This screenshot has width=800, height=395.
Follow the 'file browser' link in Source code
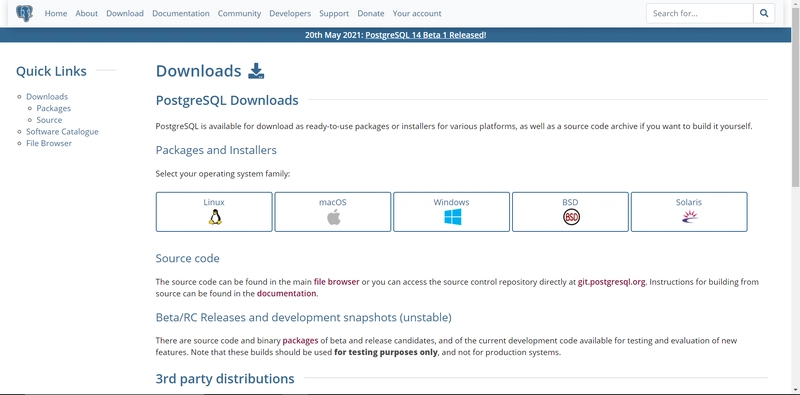coord(336,282)
